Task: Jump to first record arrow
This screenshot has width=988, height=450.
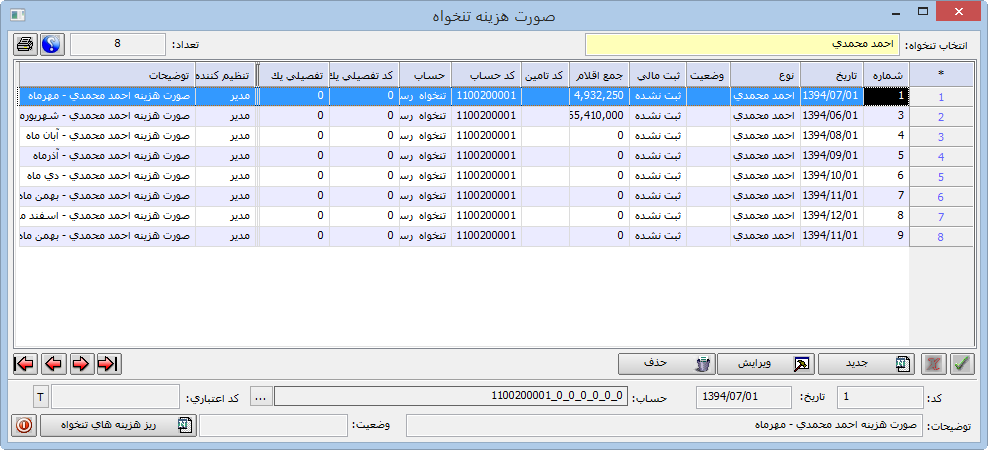Action: 25,364
